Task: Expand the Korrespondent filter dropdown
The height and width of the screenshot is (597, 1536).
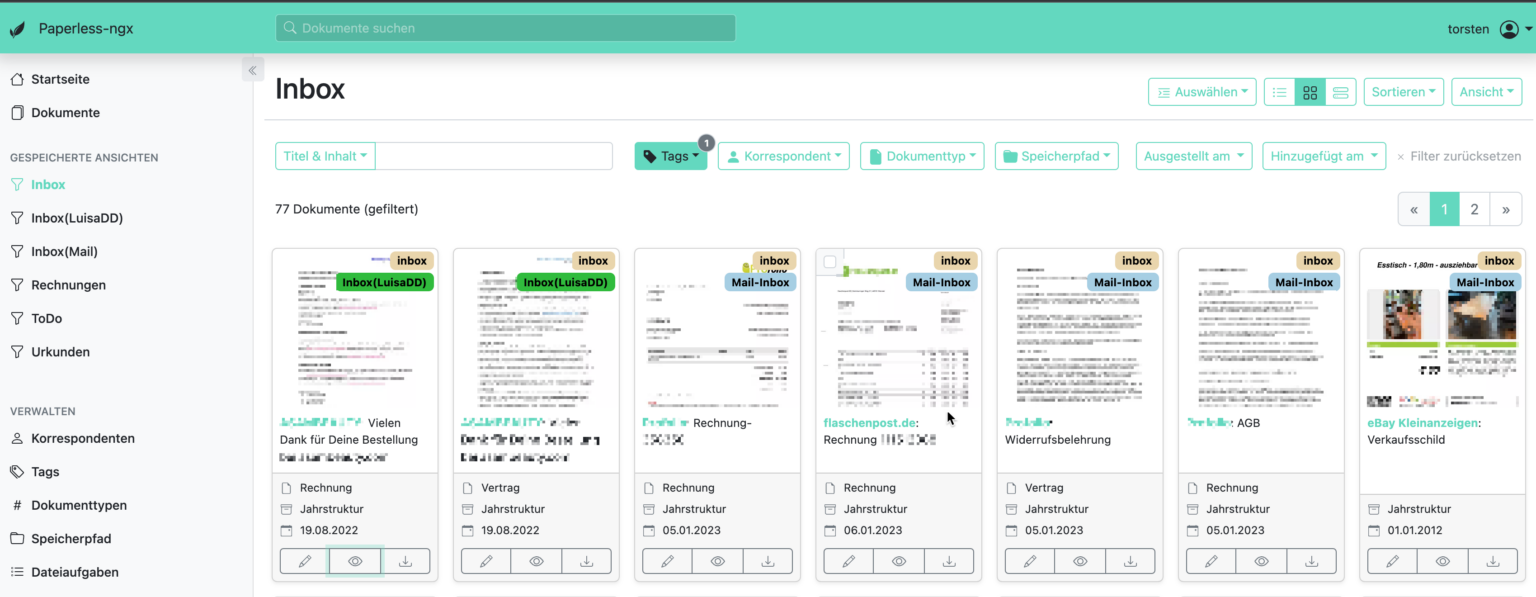Action: [x=783, y=155]
